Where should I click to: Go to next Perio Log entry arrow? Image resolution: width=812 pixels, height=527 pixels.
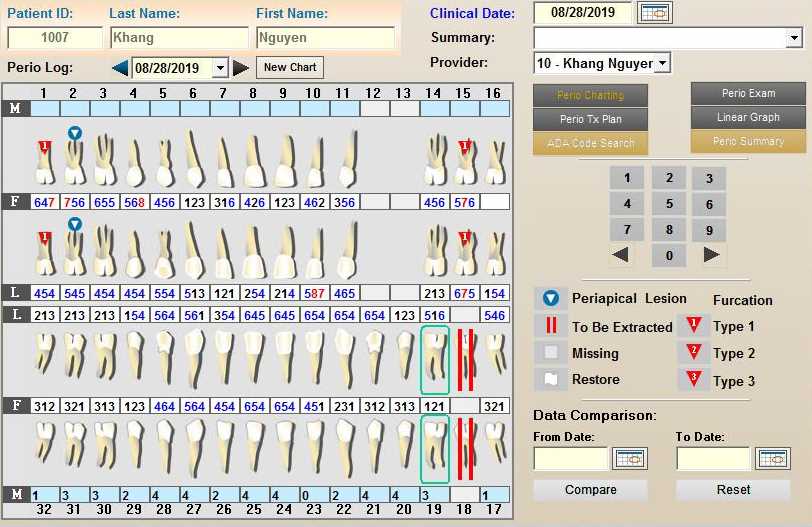click(x=241, y=68)
